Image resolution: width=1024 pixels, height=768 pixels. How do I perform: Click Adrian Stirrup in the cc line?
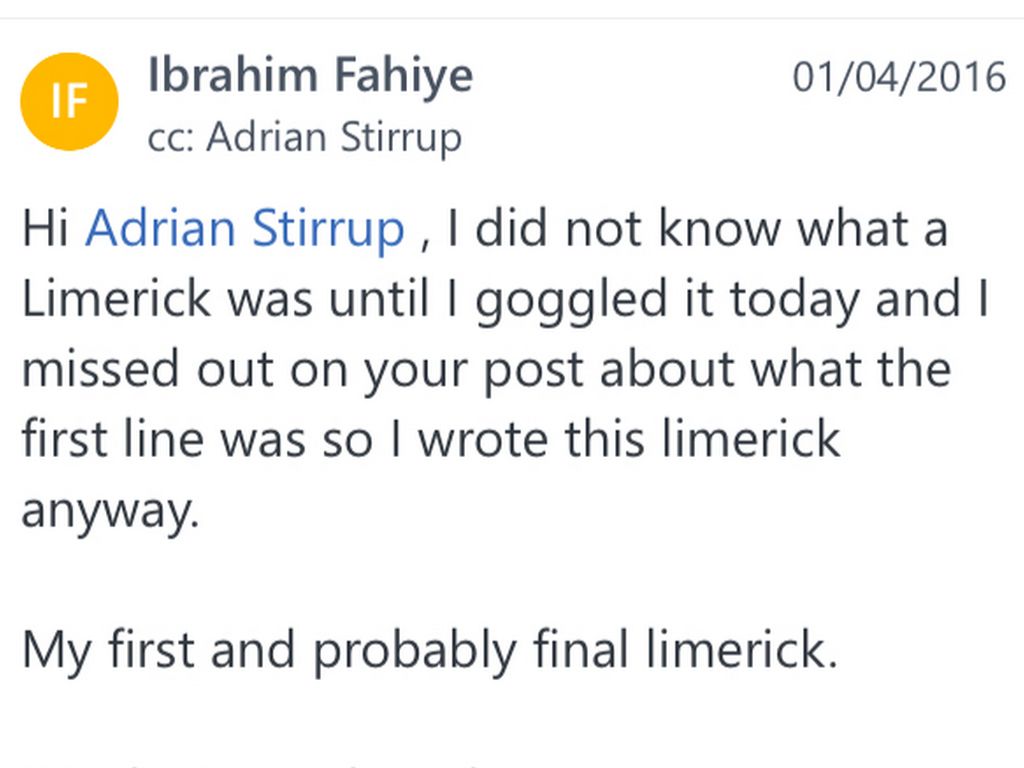pos(334,137)
